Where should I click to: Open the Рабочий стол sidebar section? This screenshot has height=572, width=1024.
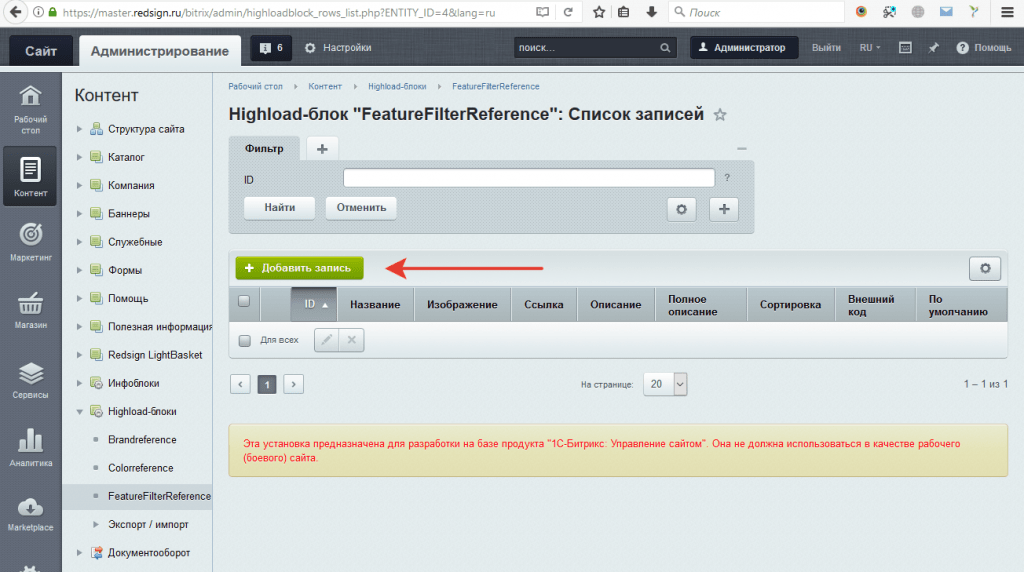30,109
